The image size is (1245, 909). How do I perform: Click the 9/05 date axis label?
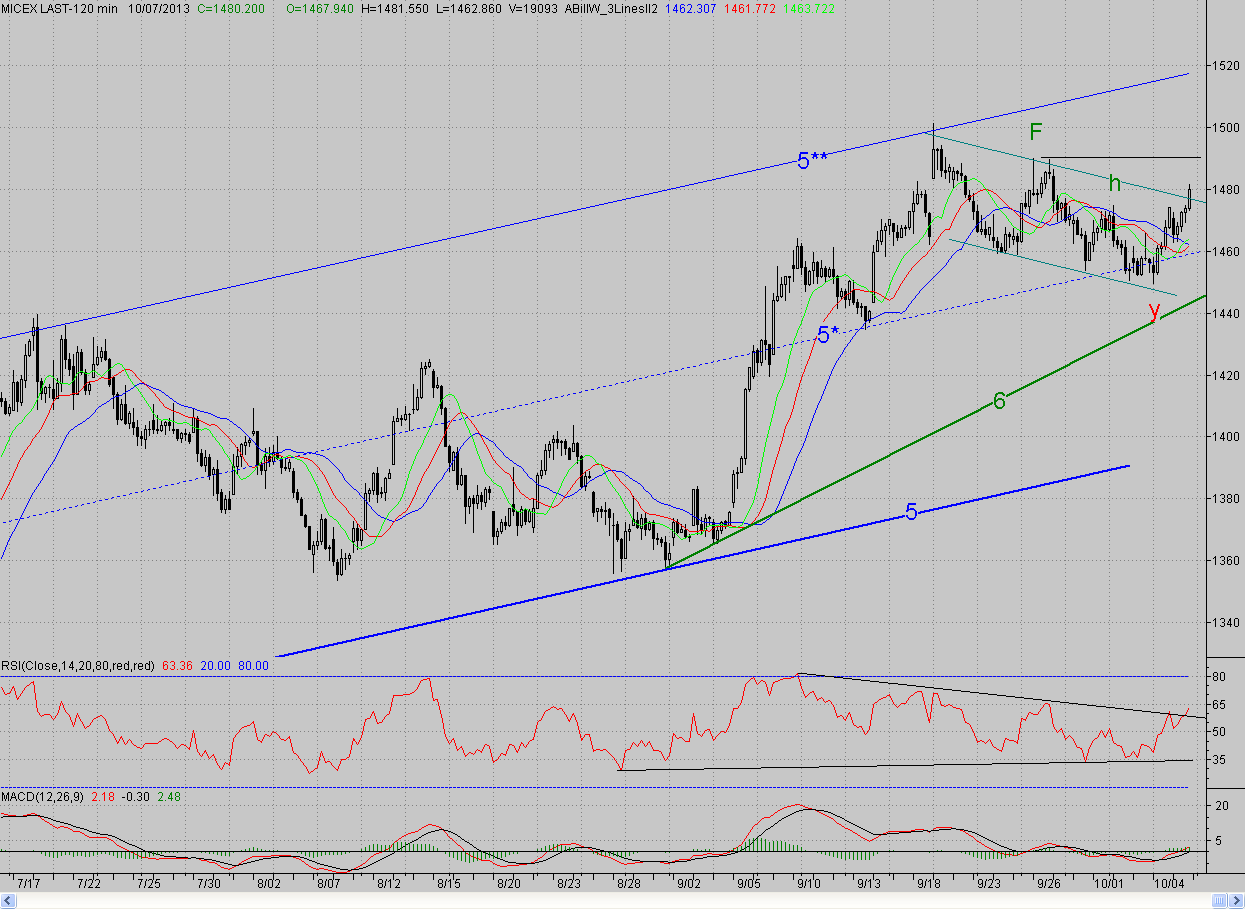(749, 885)
